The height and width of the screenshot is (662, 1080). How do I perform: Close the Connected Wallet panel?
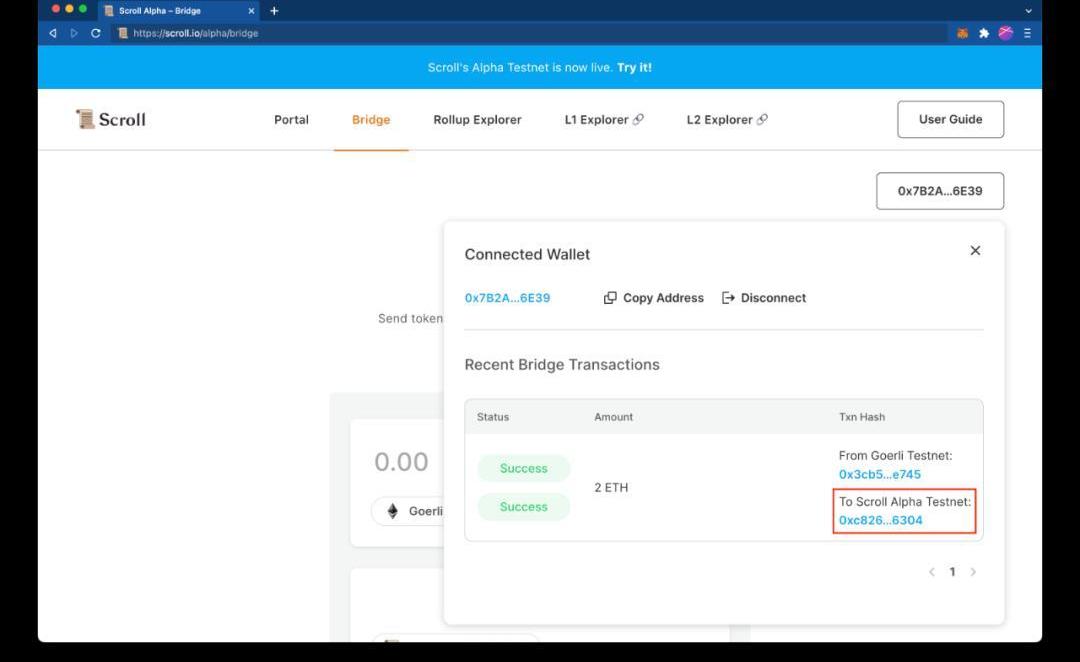(975, 250)
